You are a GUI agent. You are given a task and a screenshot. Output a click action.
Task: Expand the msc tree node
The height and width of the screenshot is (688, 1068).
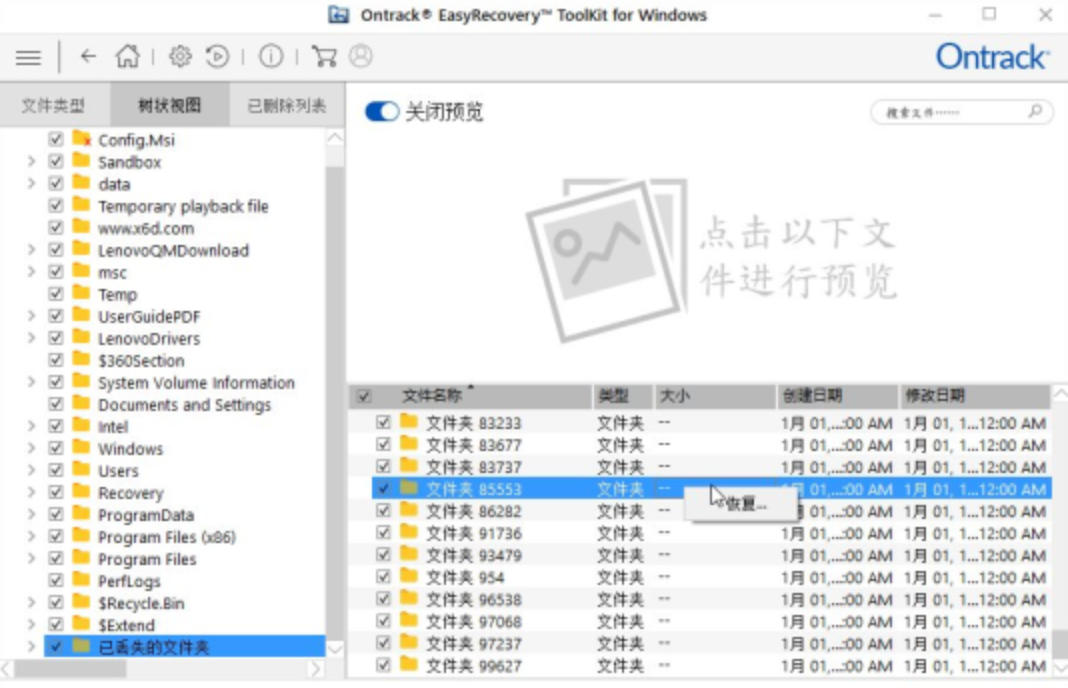31,272
